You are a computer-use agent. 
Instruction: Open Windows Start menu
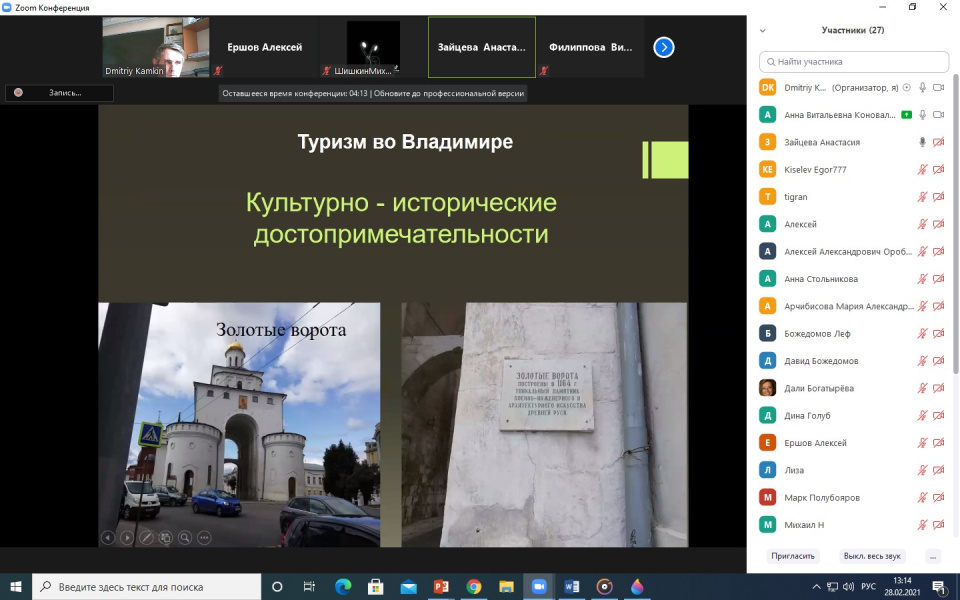tap(16, 587)
